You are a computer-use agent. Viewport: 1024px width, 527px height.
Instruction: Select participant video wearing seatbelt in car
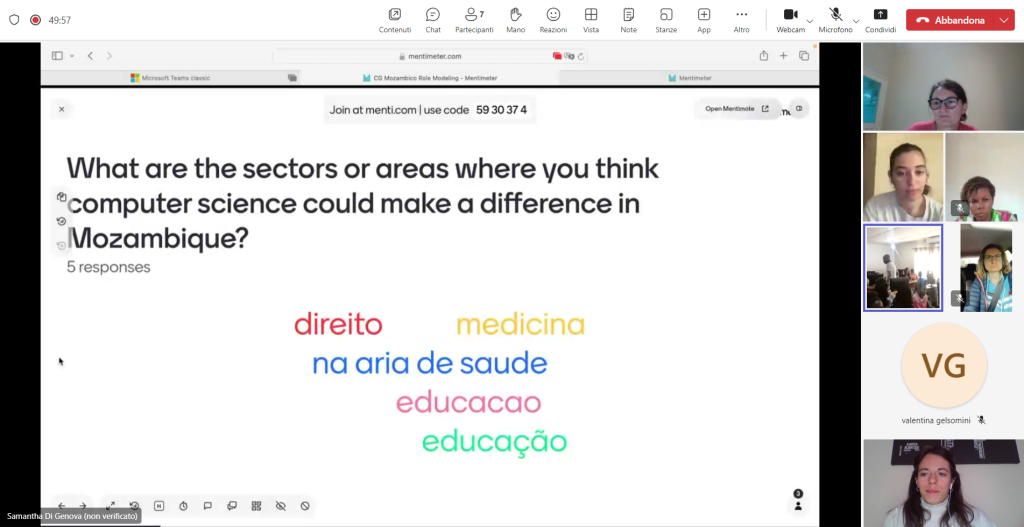point(985,268)
